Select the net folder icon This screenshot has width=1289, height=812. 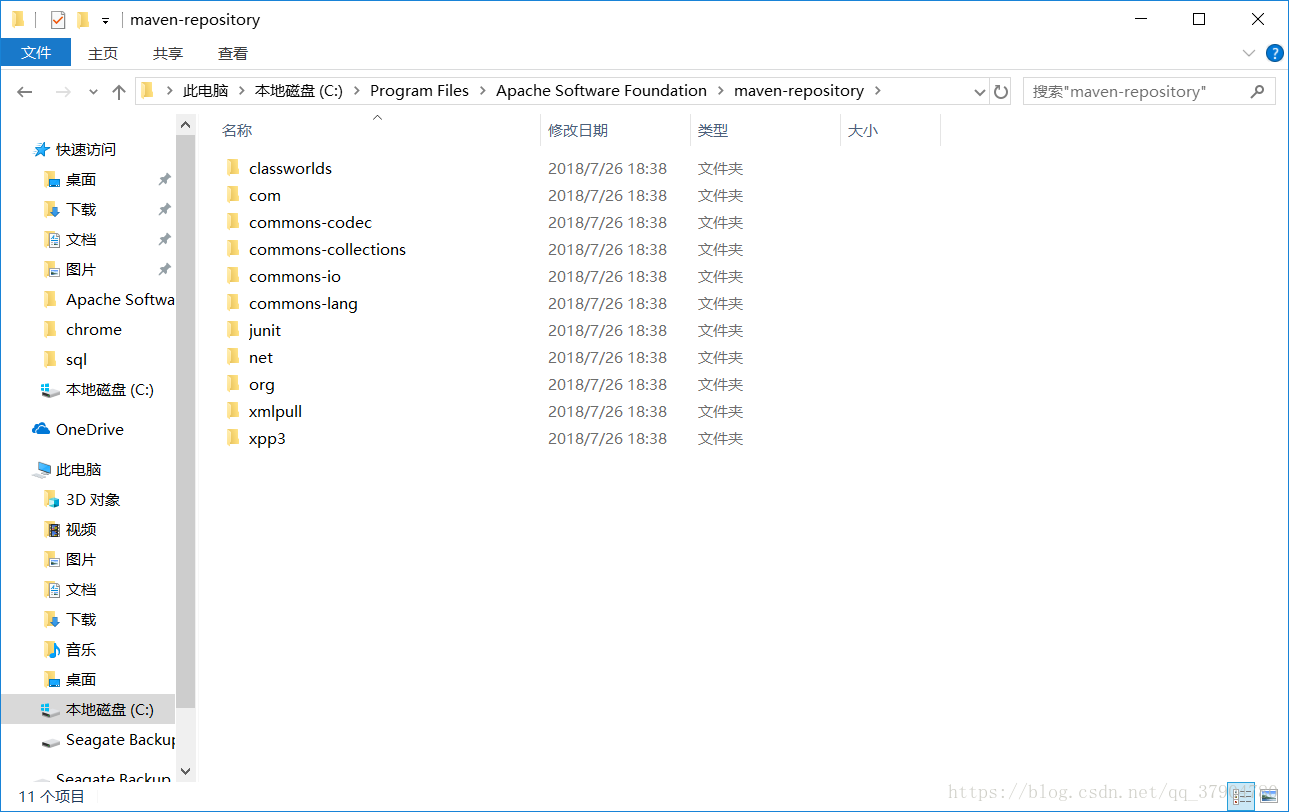click(x=233, y=357)
